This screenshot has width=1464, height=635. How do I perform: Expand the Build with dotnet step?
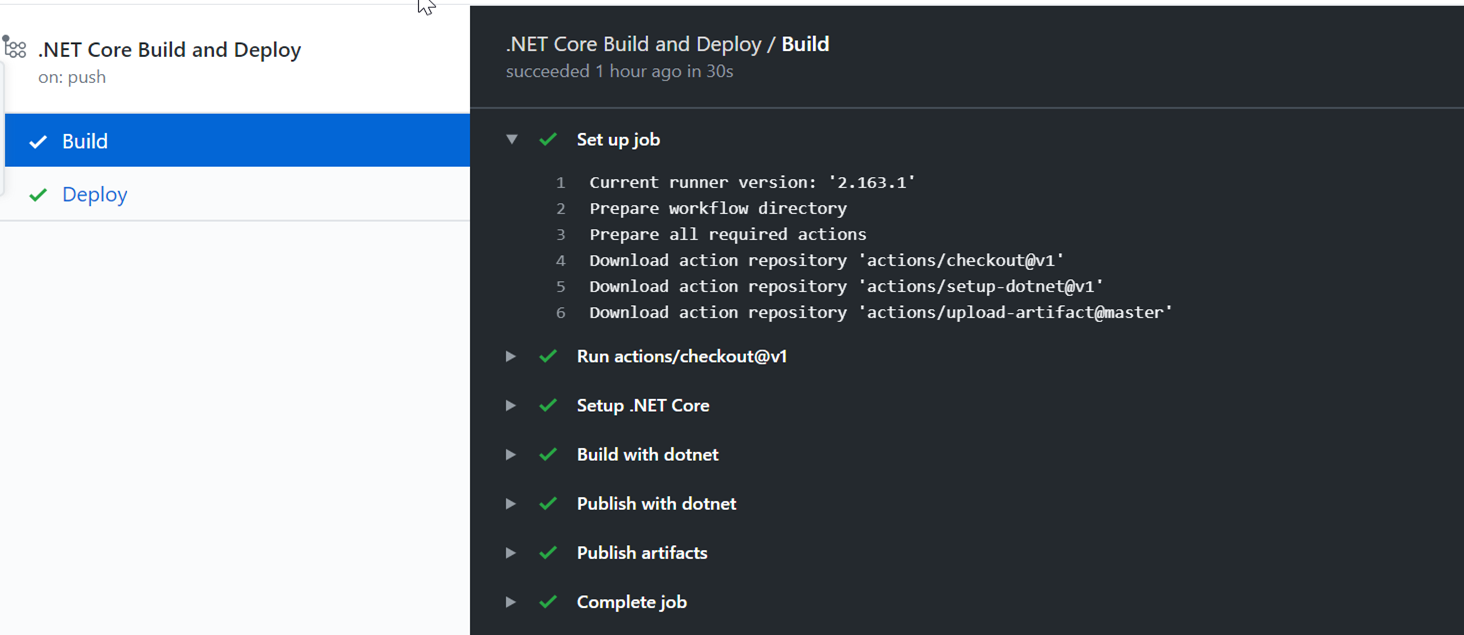tap(511, 454)
